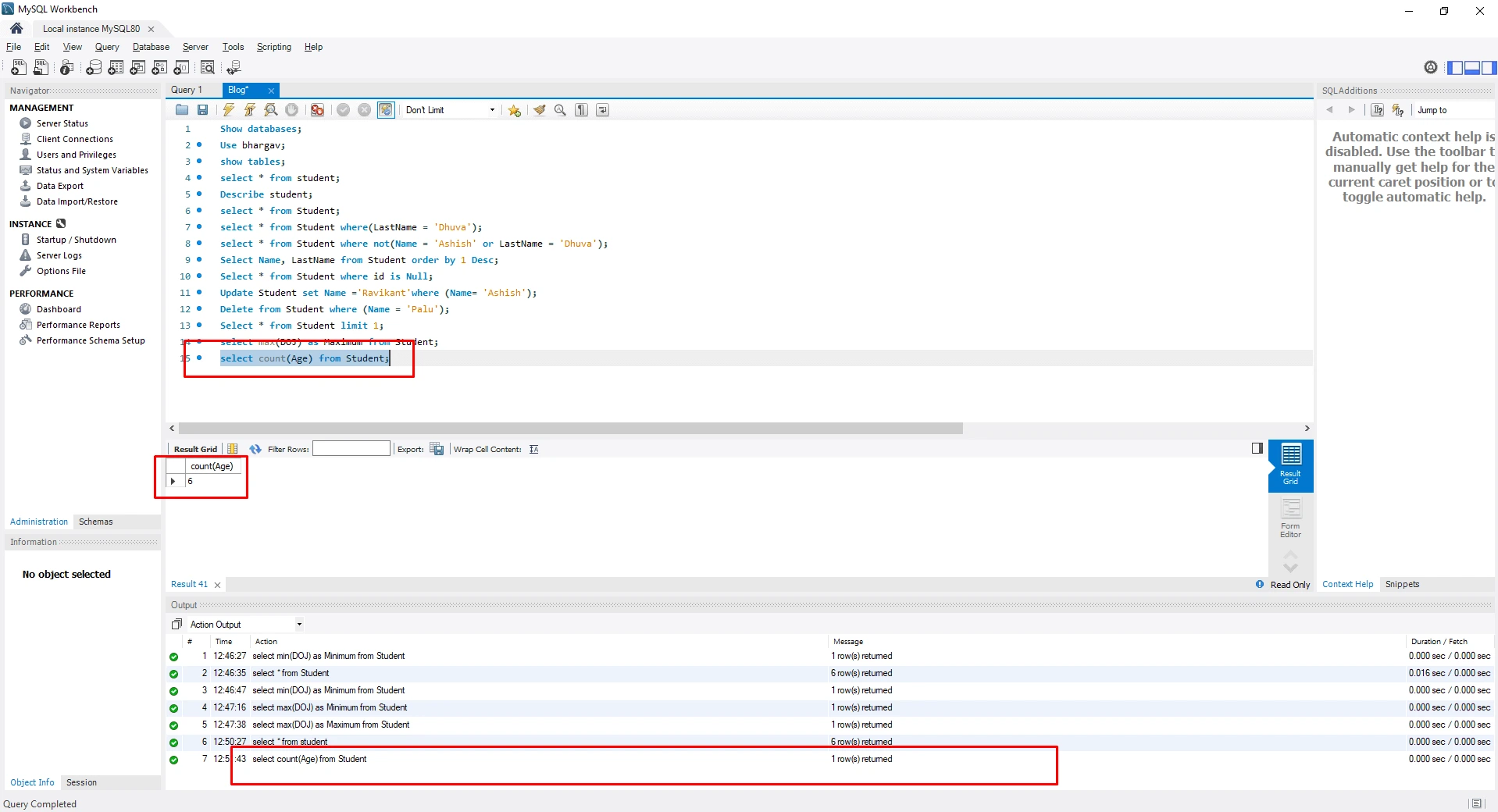Open Server Status in Navigator
Screen dimensions: 1498x812
[x=62, y=123]
